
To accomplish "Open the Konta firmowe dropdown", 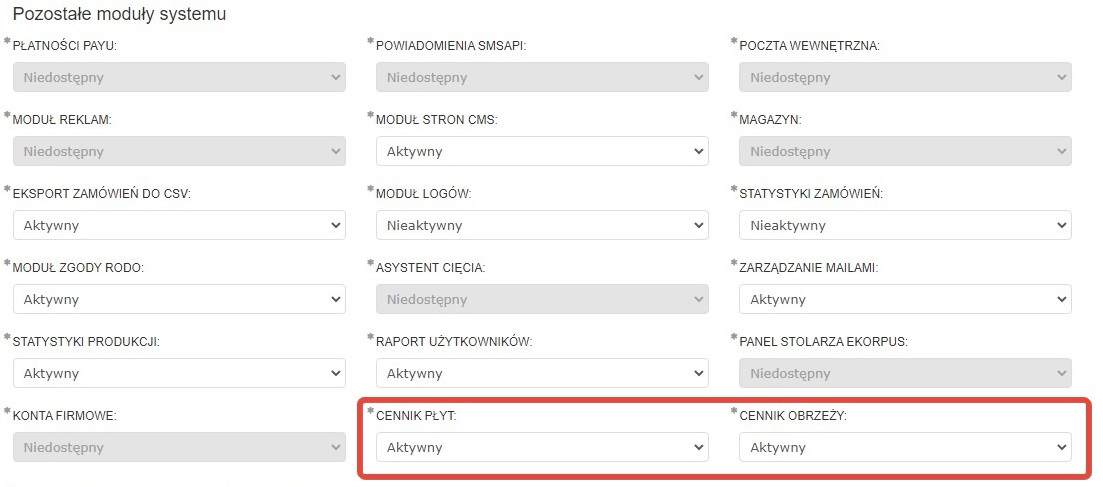I will coord(179,447).
